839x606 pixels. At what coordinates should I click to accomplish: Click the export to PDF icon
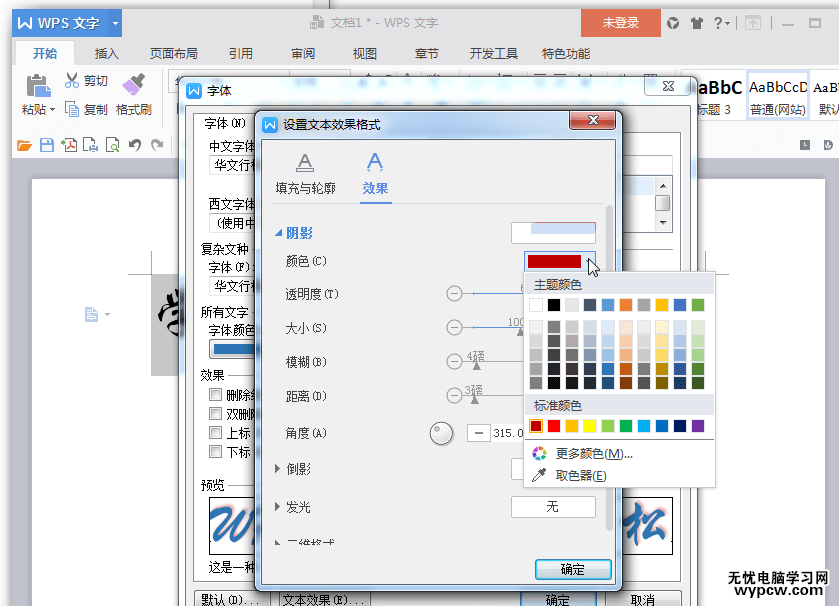(x=70, y=144)
